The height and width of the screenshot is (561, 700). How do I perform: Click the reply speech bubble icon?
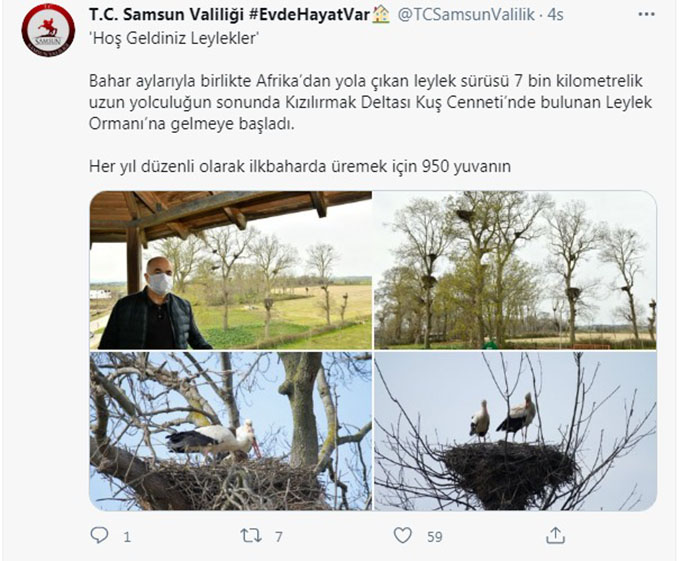(x=99, y=535)
